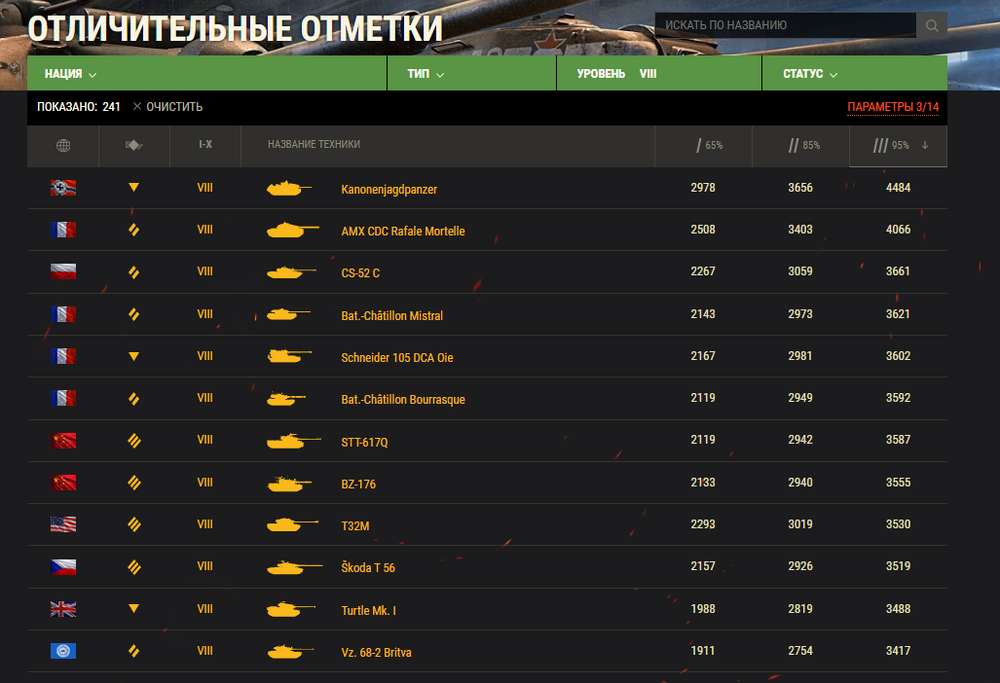Image resolution: width=1000 pixels, height=683 pixels.
Task: Click the 3587 value for STT-617Q
Action: [898, 440]
